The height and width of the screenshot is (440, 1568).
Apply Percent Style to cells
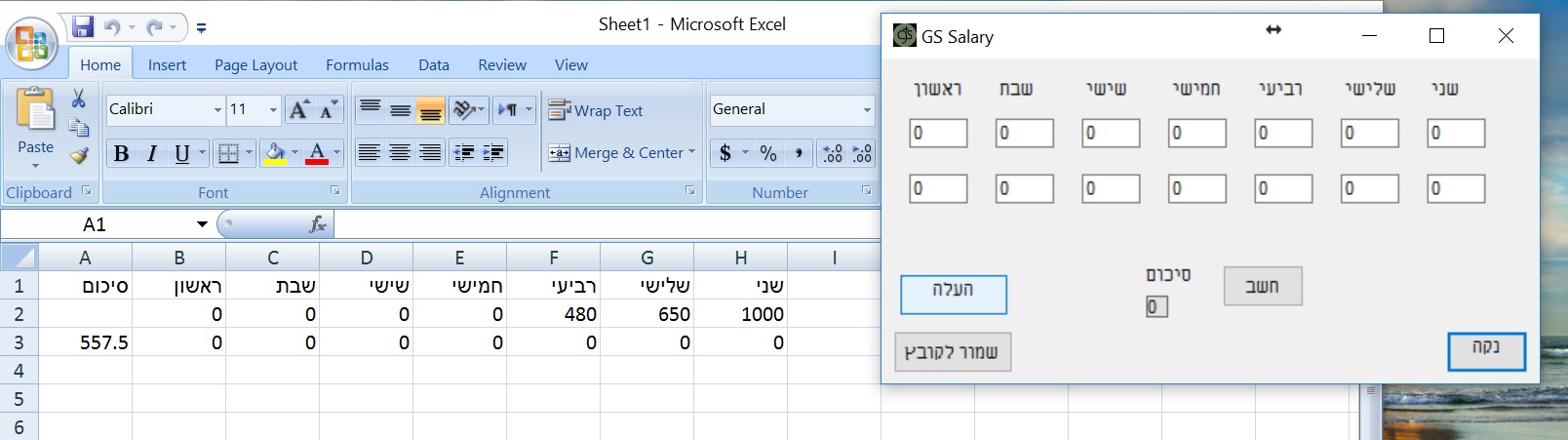point(768,153)
